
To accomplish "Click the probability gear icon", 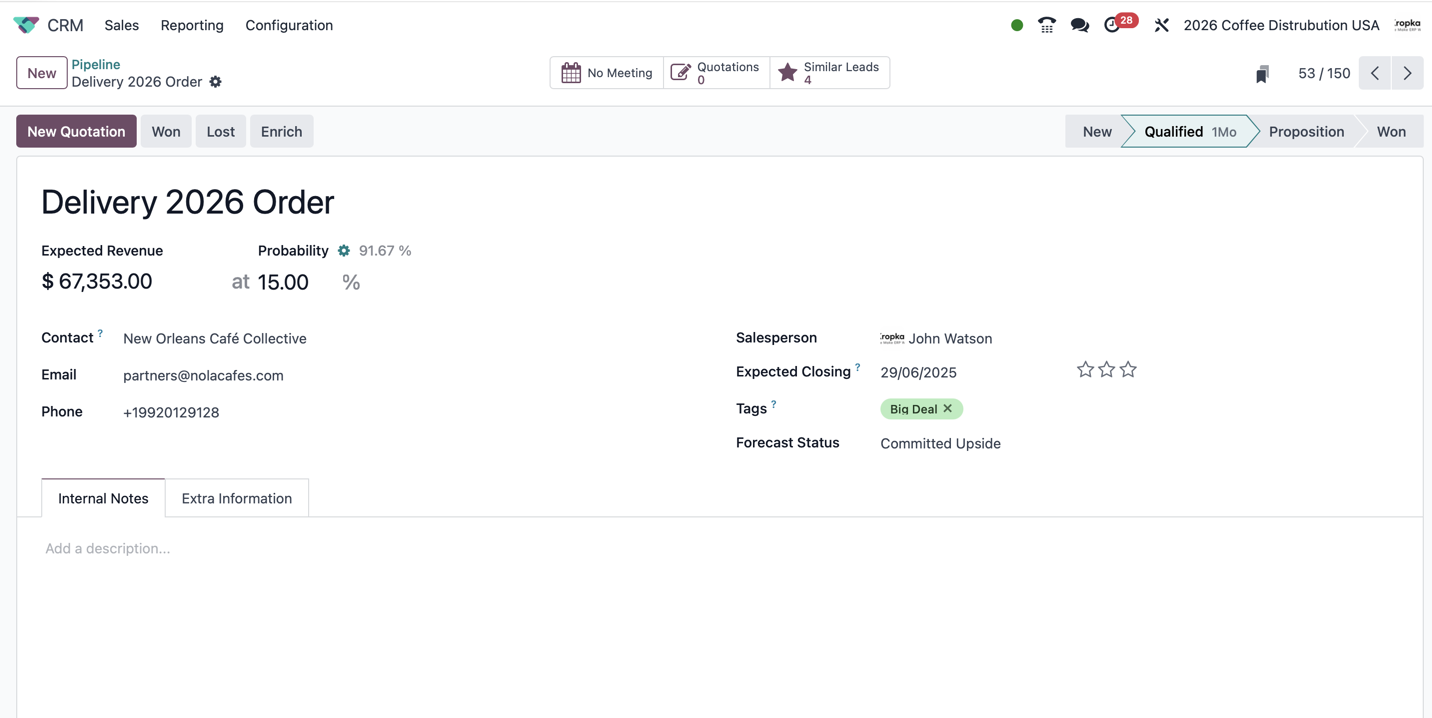I will coord(344,251).
